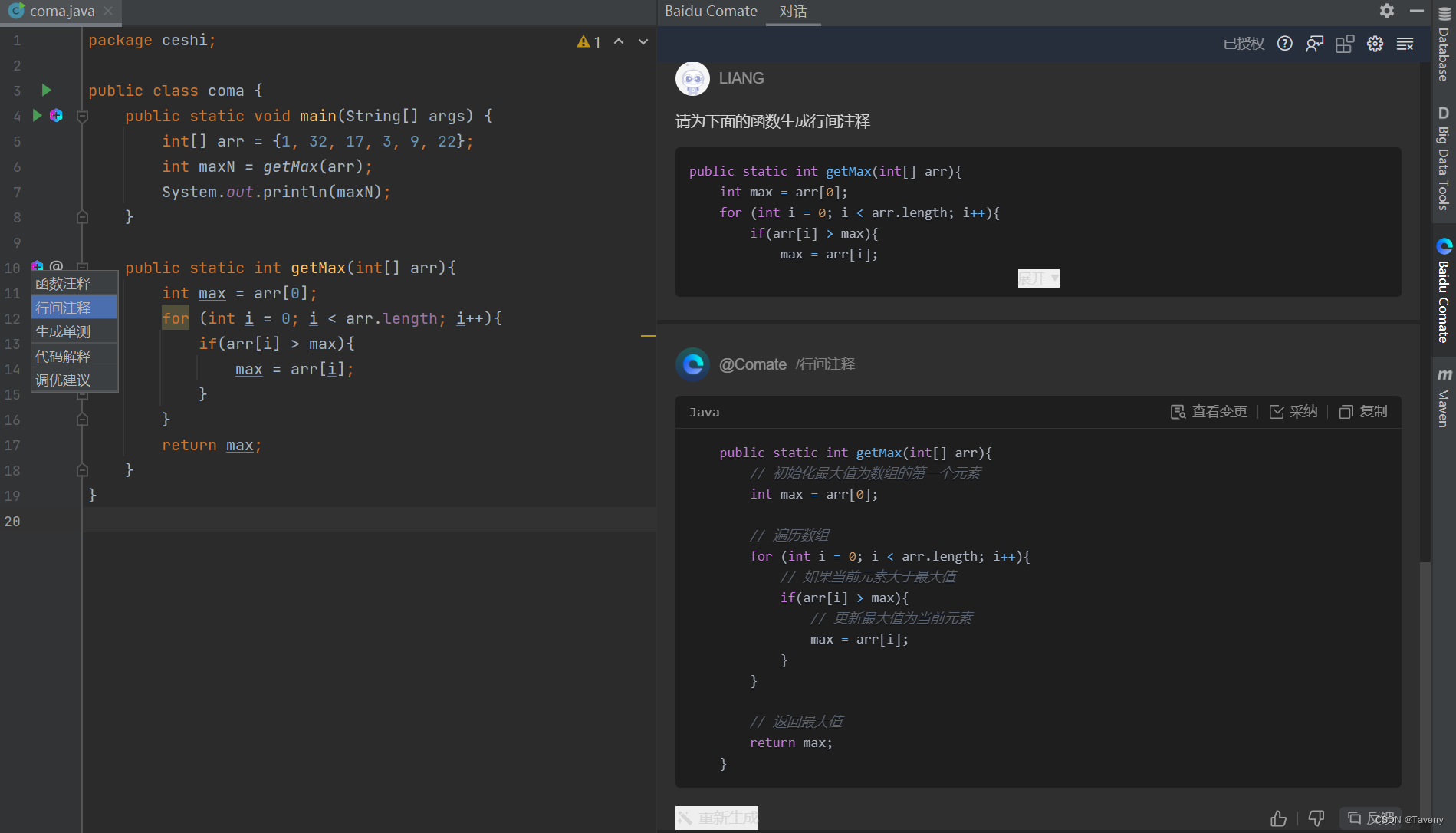Click 采纳 to accept generated code

point(1293,412)
